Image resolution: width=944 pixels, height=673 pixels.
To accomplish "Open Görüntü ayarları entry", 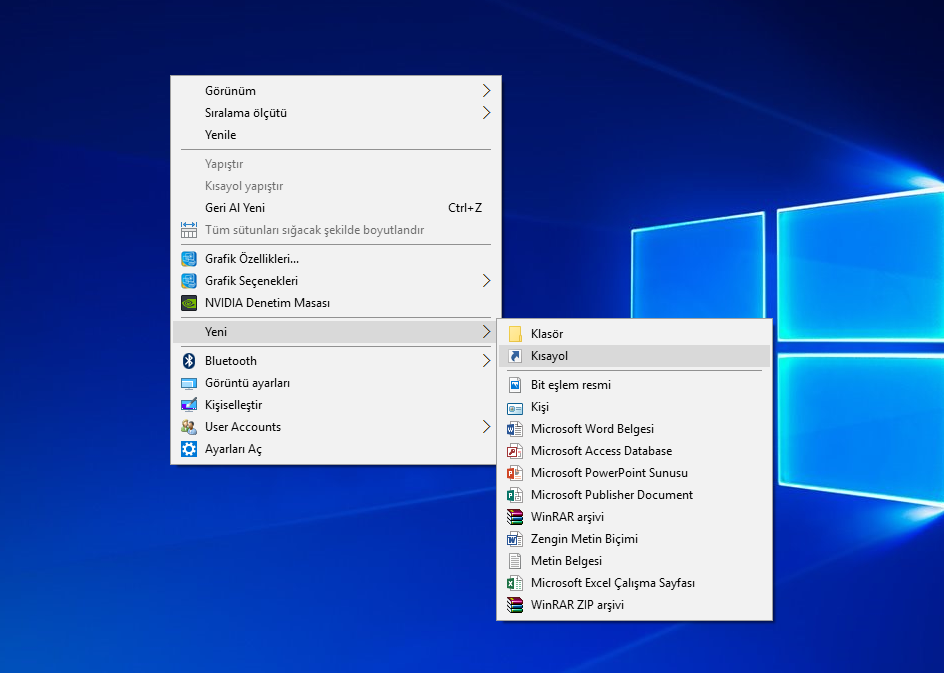I will (336, 383).
